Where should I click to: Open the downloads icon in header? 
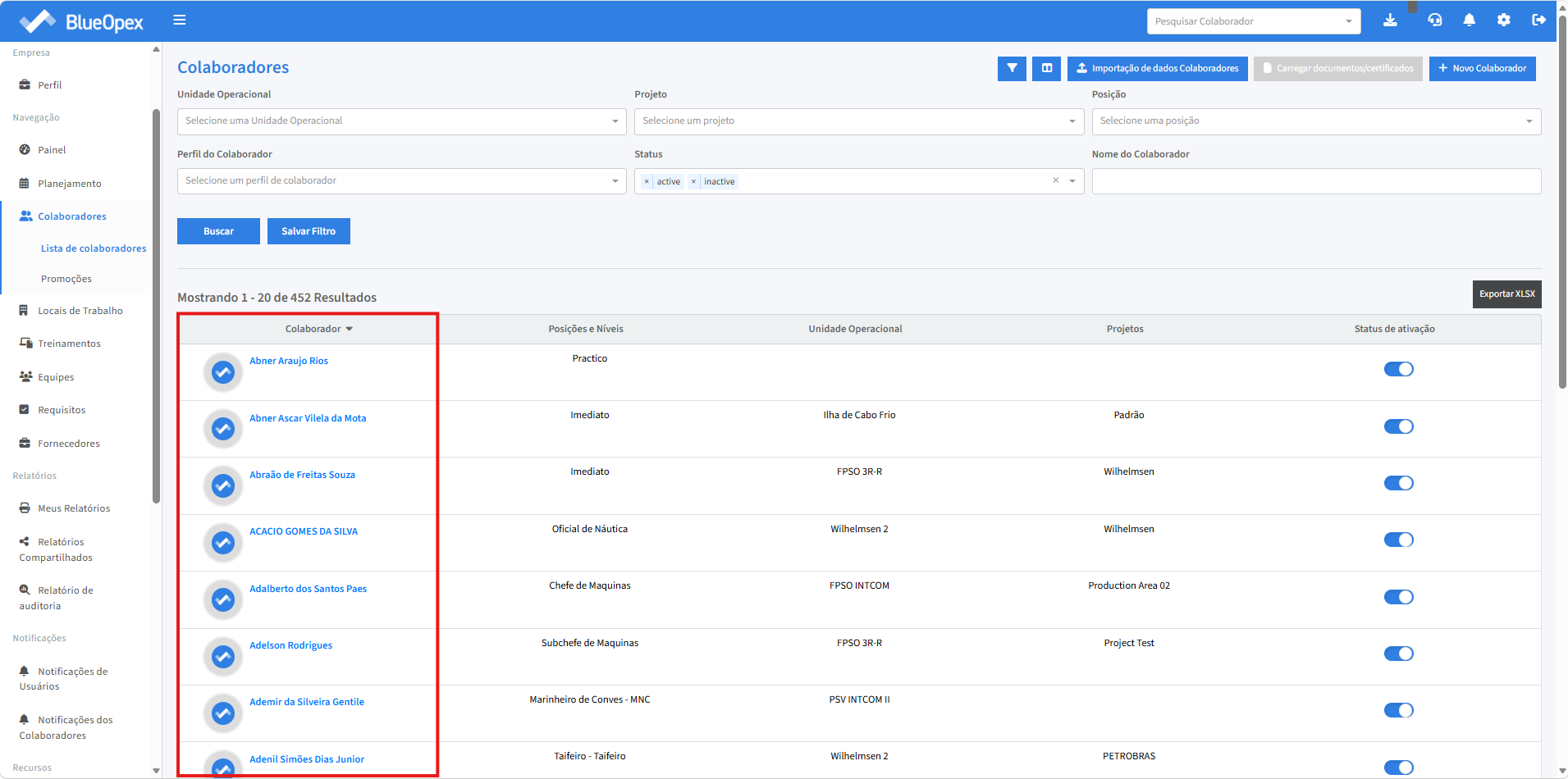[x=1390, y=20]
